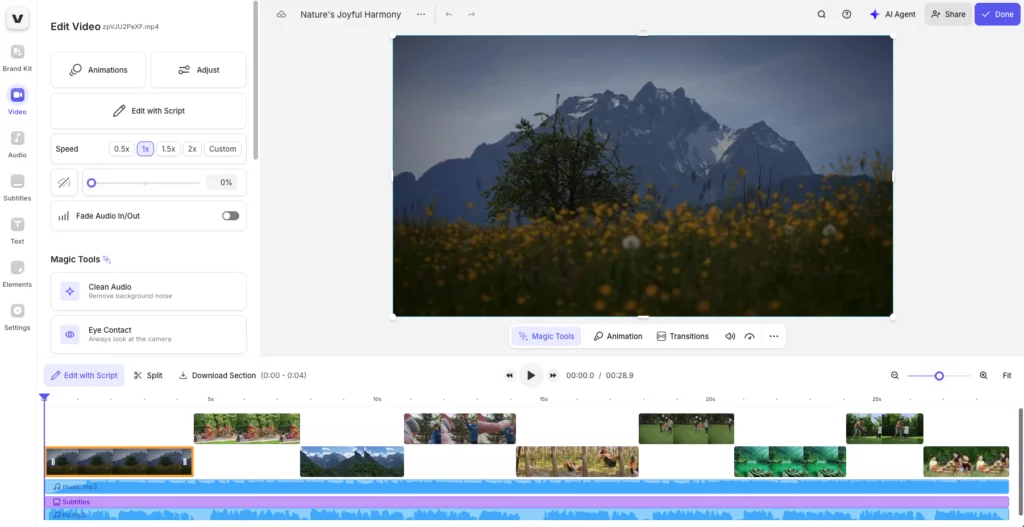Screen dimensions: 1024x527
Task: Select the purple Subtitles track
Action: [x=526, y=502]
